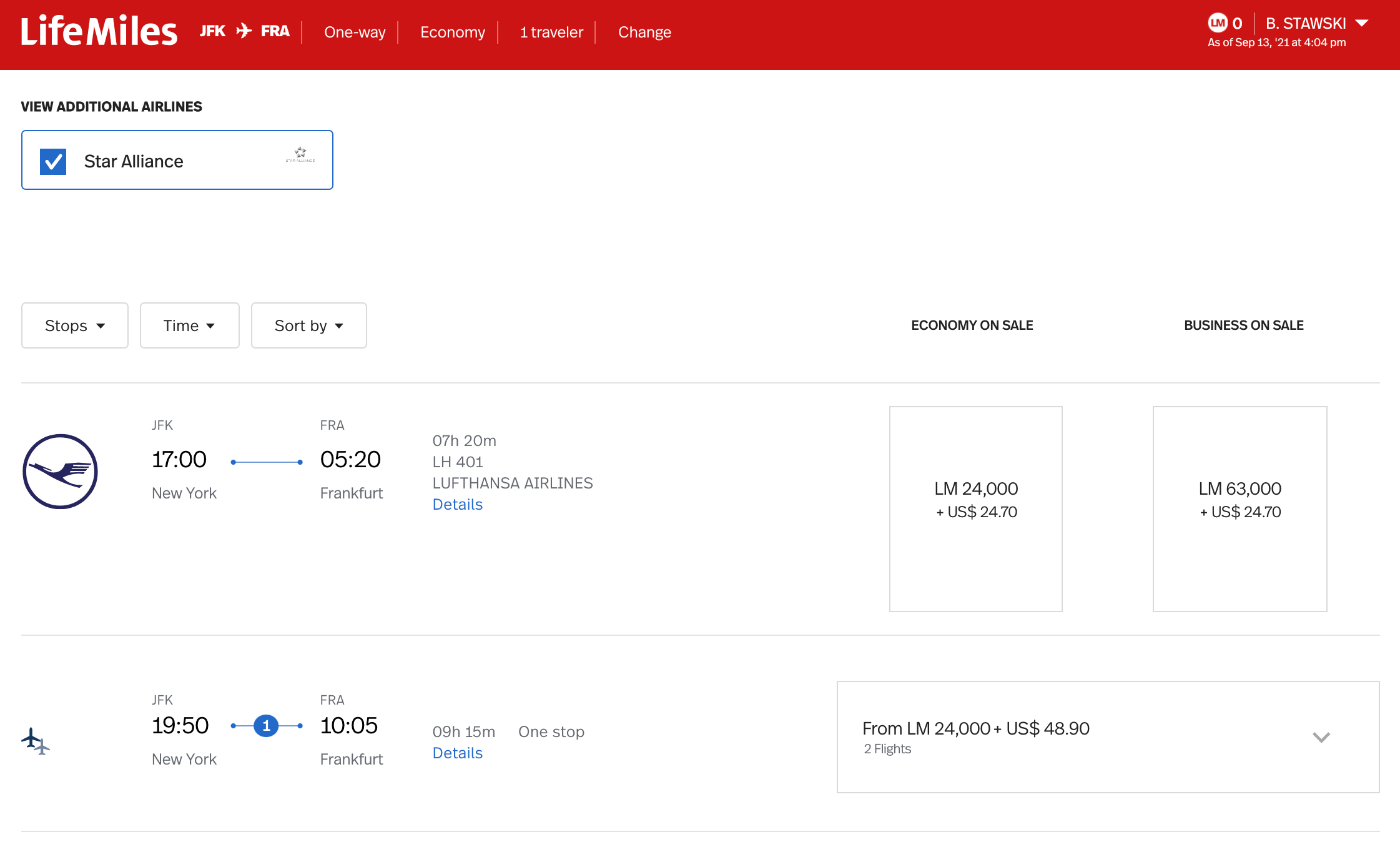Select business fare LM 63,000 + US$ 24.70
The image size is (1400, 842).
[1240, 509]
